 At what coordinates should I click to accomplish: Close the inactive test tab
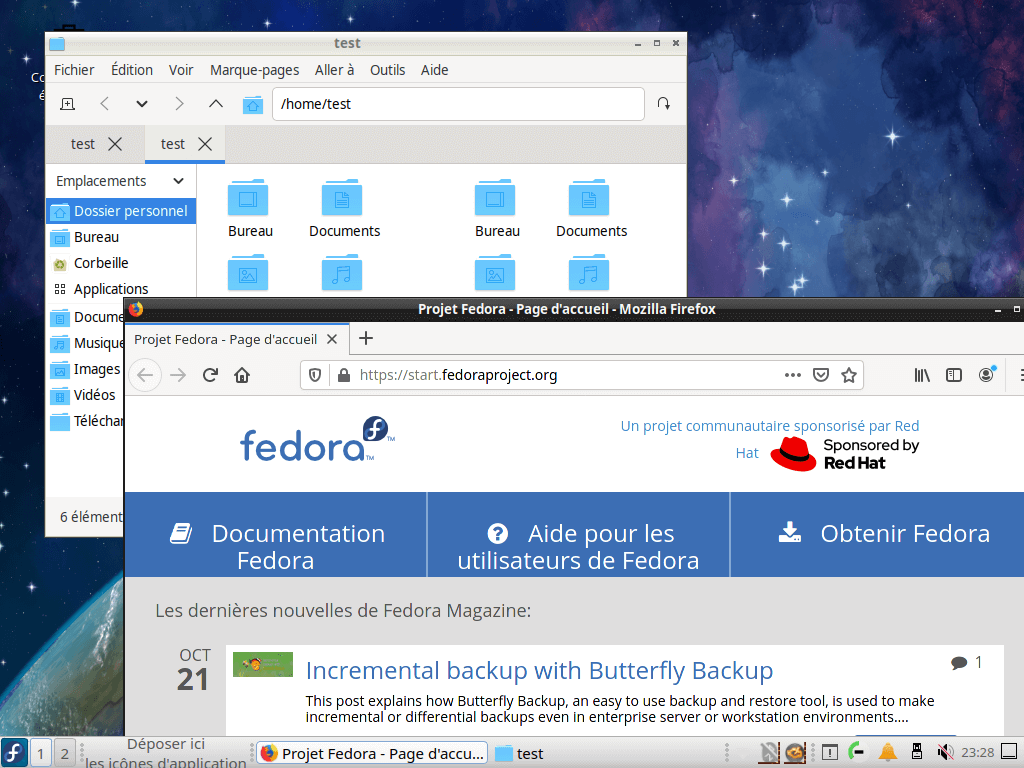tap(115, 144)
